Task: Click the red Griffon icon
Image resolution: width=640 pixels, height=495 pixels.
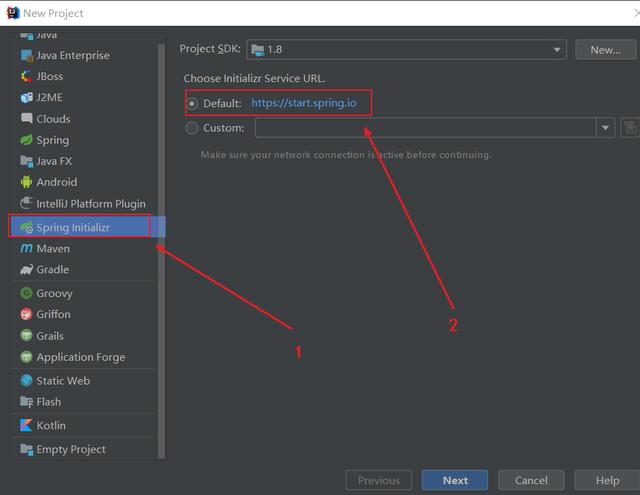Action: pyautogui.click(x=27, y=314)
